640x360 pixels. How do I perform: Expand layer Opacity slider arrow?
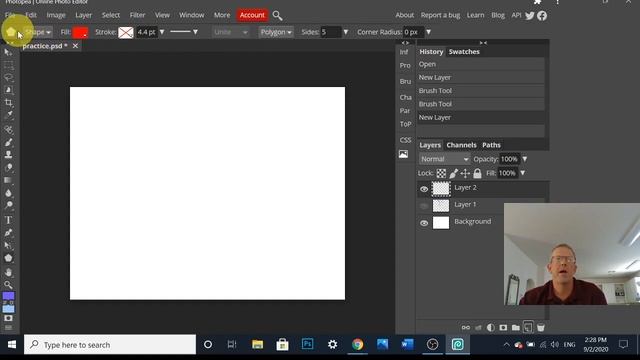coord(524,159)
